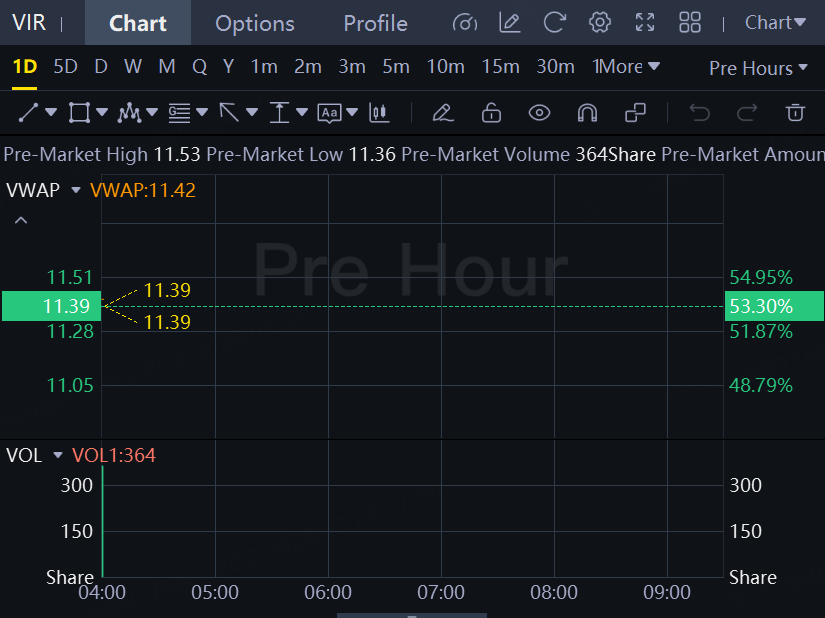Click the 53.30% change marker

774,306
